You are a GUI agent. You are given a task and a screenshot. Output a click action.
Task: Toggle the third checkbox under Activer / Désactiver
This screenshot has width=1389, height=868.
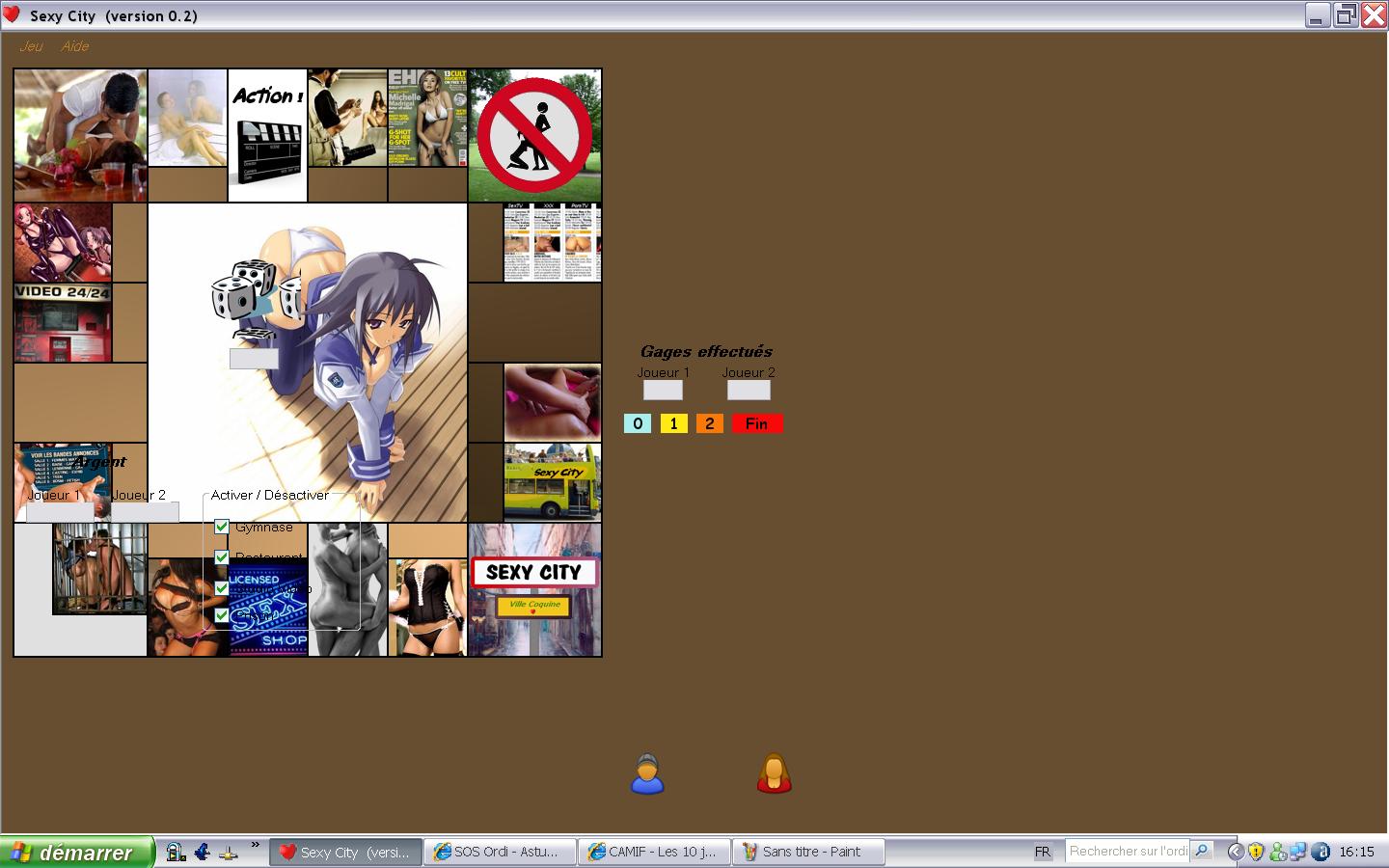pos(222,587)
